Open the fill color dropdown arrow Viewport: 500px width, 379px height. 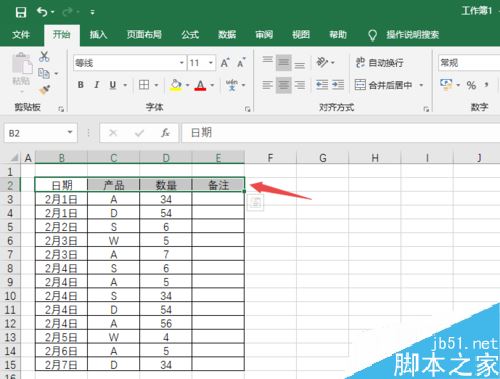click(188, 85)
